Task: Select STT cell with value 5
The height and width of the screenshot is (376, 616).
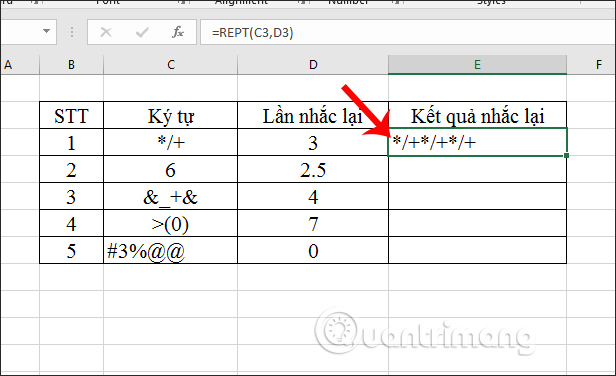Action: click(x=72, y=250)
